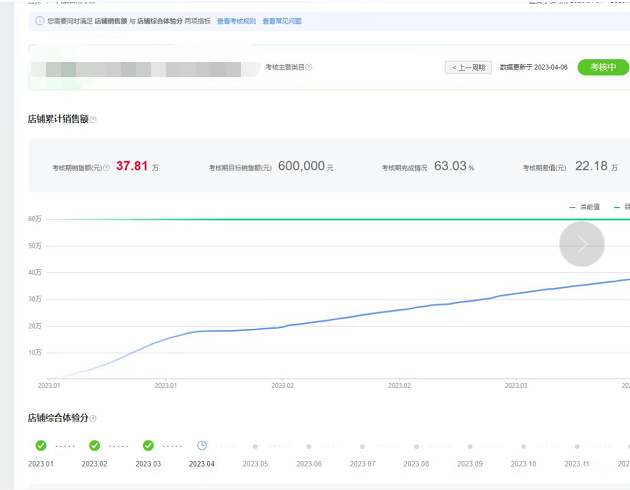Click the green 60万 target line
Viewport: 630px width, 490px height.
click(300, 219)
